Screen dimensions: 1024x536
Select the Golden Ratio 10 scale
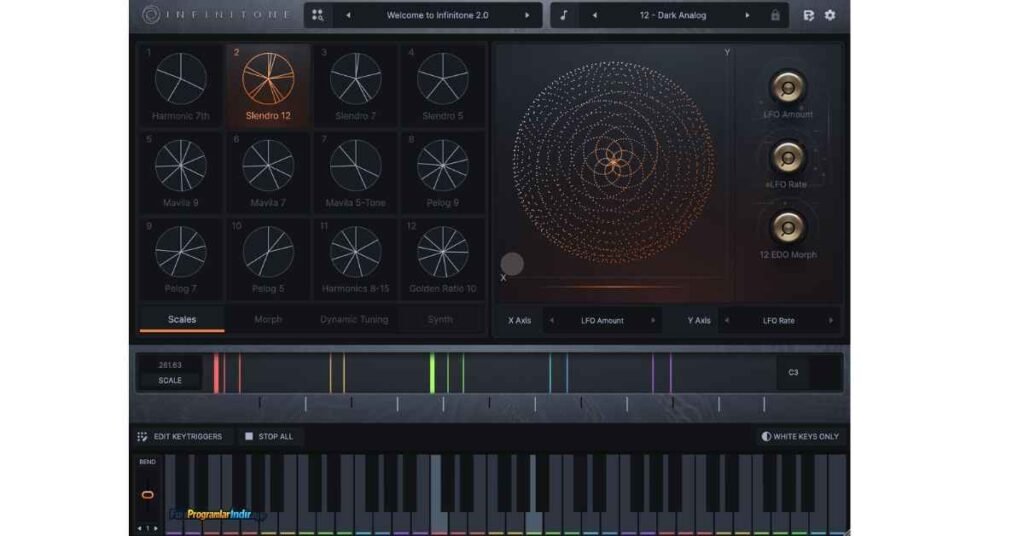pyautogui.click(x=443, y=258)
